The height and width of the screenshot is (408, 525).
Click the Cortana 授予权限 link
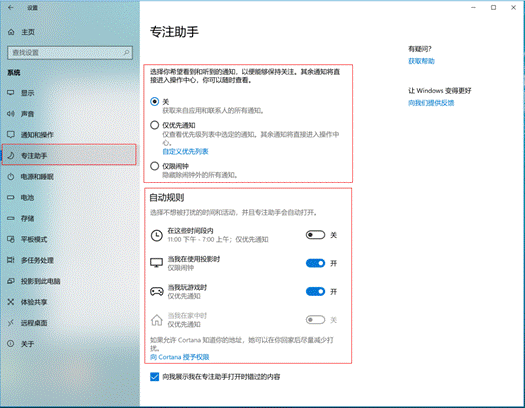pos(179,357)
